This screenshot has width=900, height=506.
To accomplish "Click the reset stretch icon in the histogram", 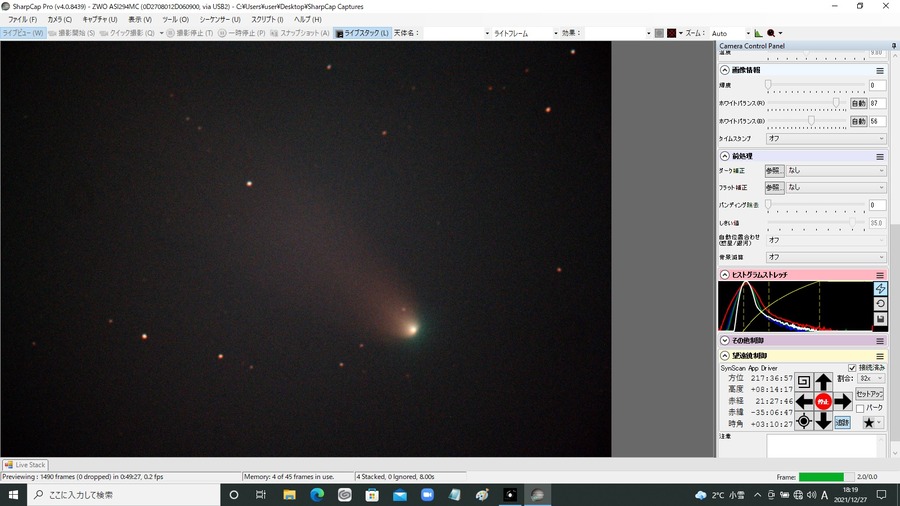I will pyautogui.click(x=880, y=303).
